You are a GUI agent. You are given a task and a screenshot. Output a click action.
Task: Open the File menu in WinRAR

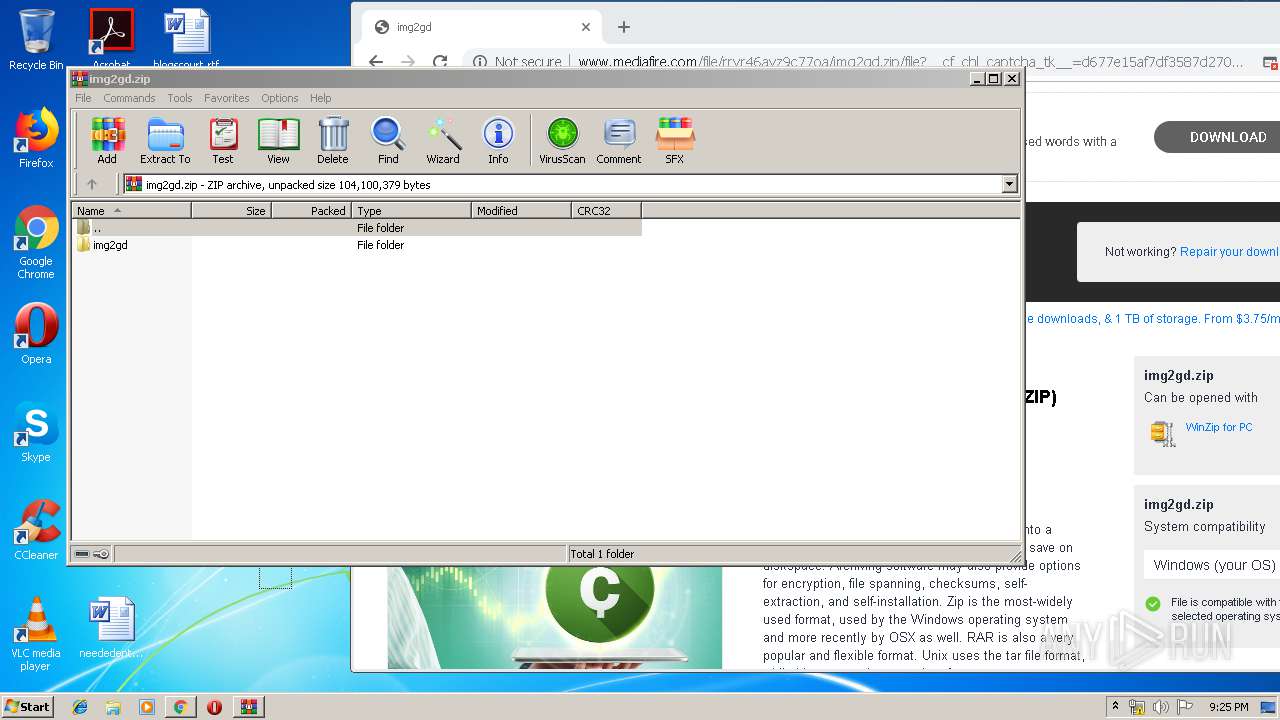(x=83, y=98)
